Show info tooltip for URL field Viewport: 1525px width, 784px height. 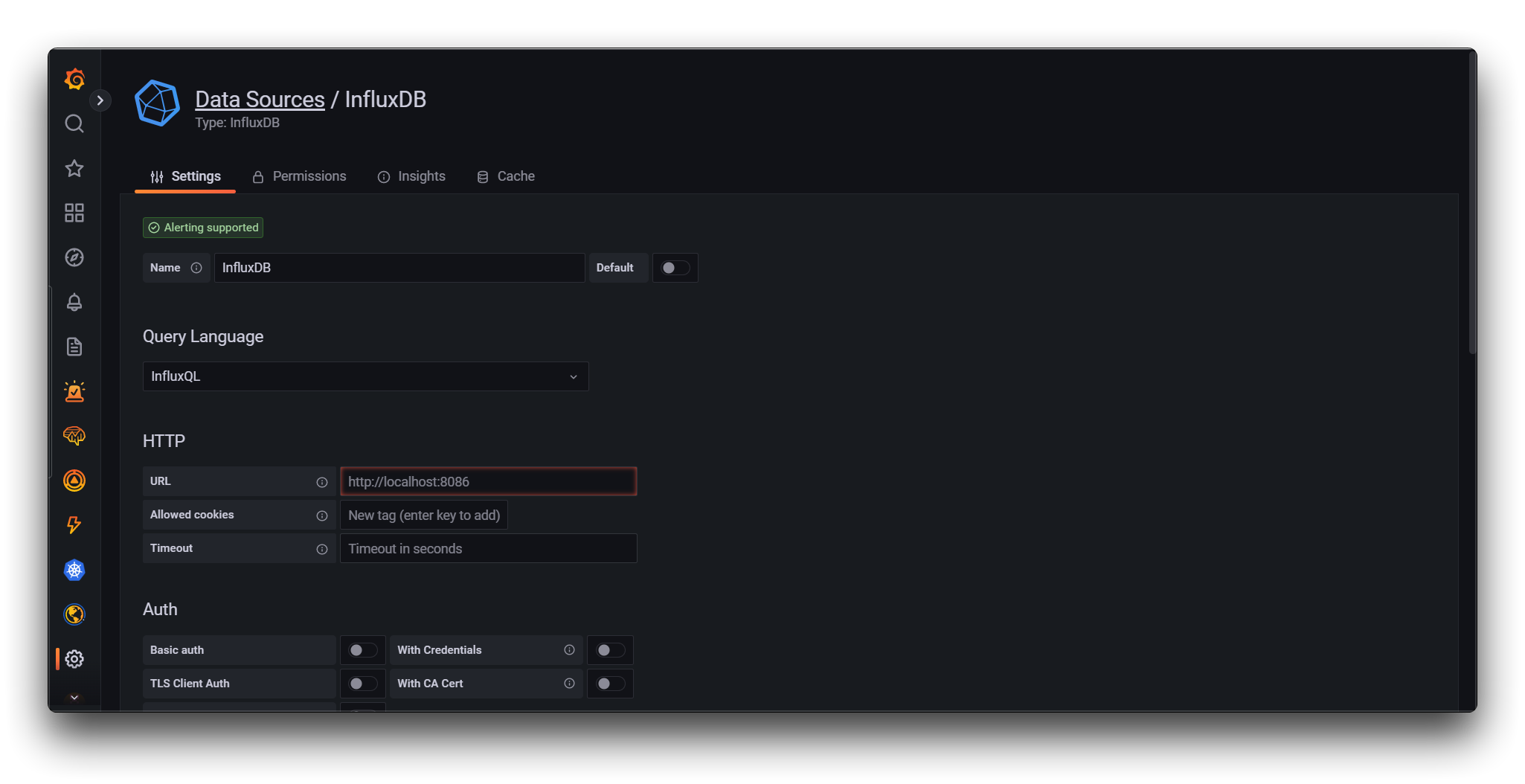click(x=322, y=482)
